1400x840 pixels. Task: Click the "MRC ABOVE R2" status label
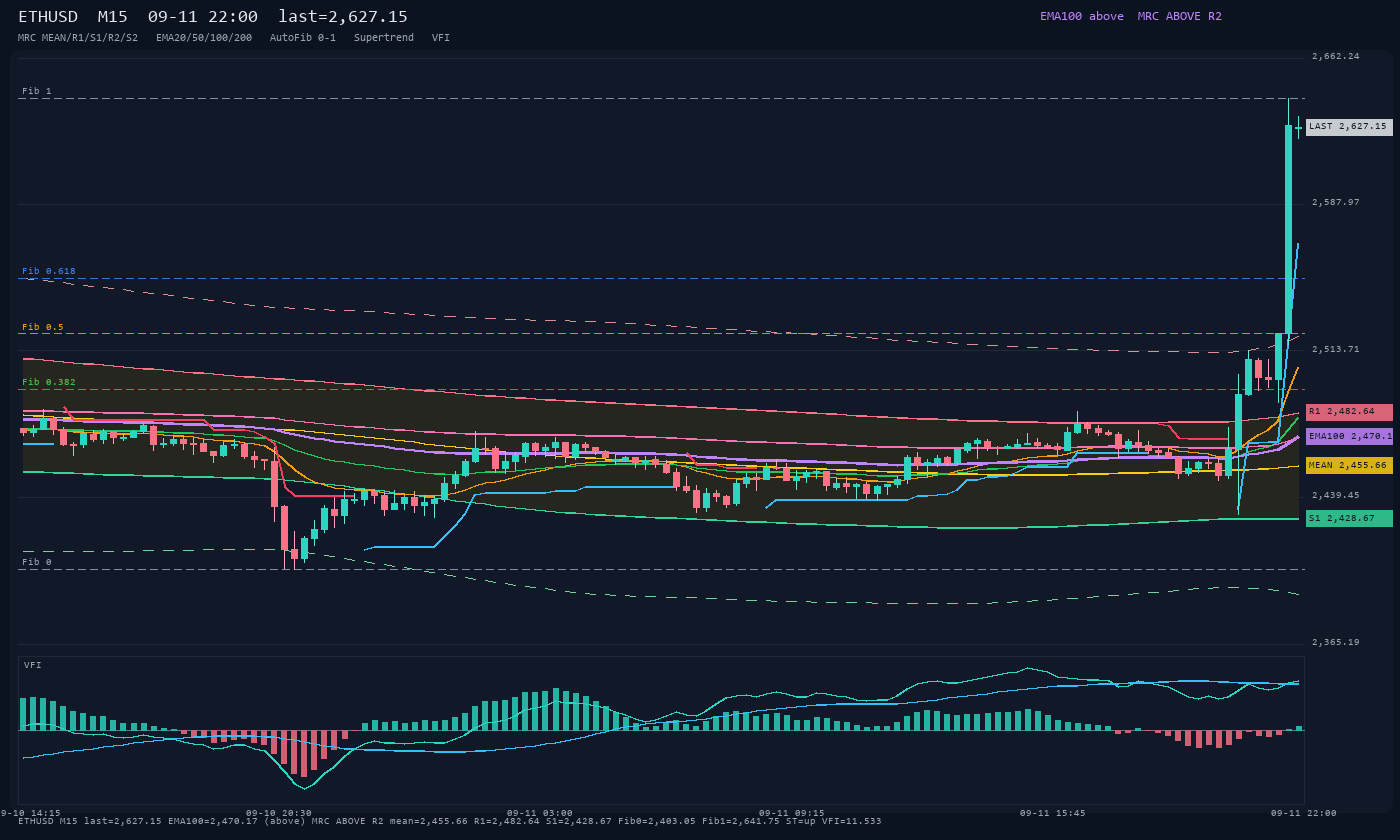[x=1179, y=16]
